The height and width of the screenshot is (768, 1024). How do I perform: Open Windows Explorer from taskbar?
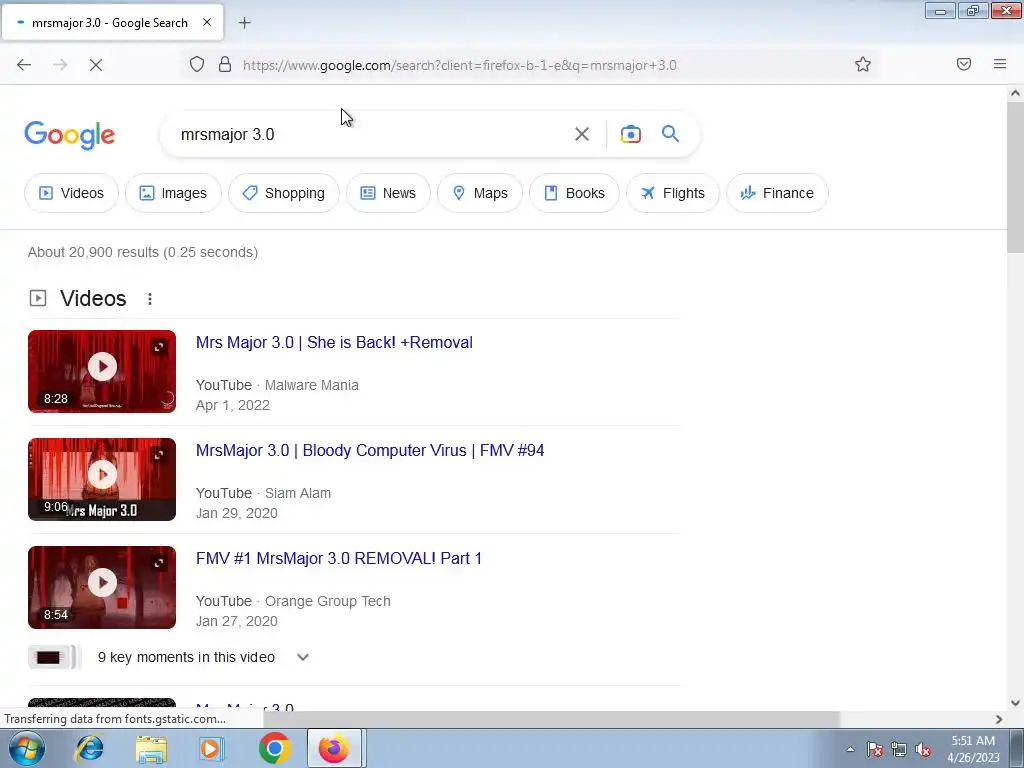[151, 748]
